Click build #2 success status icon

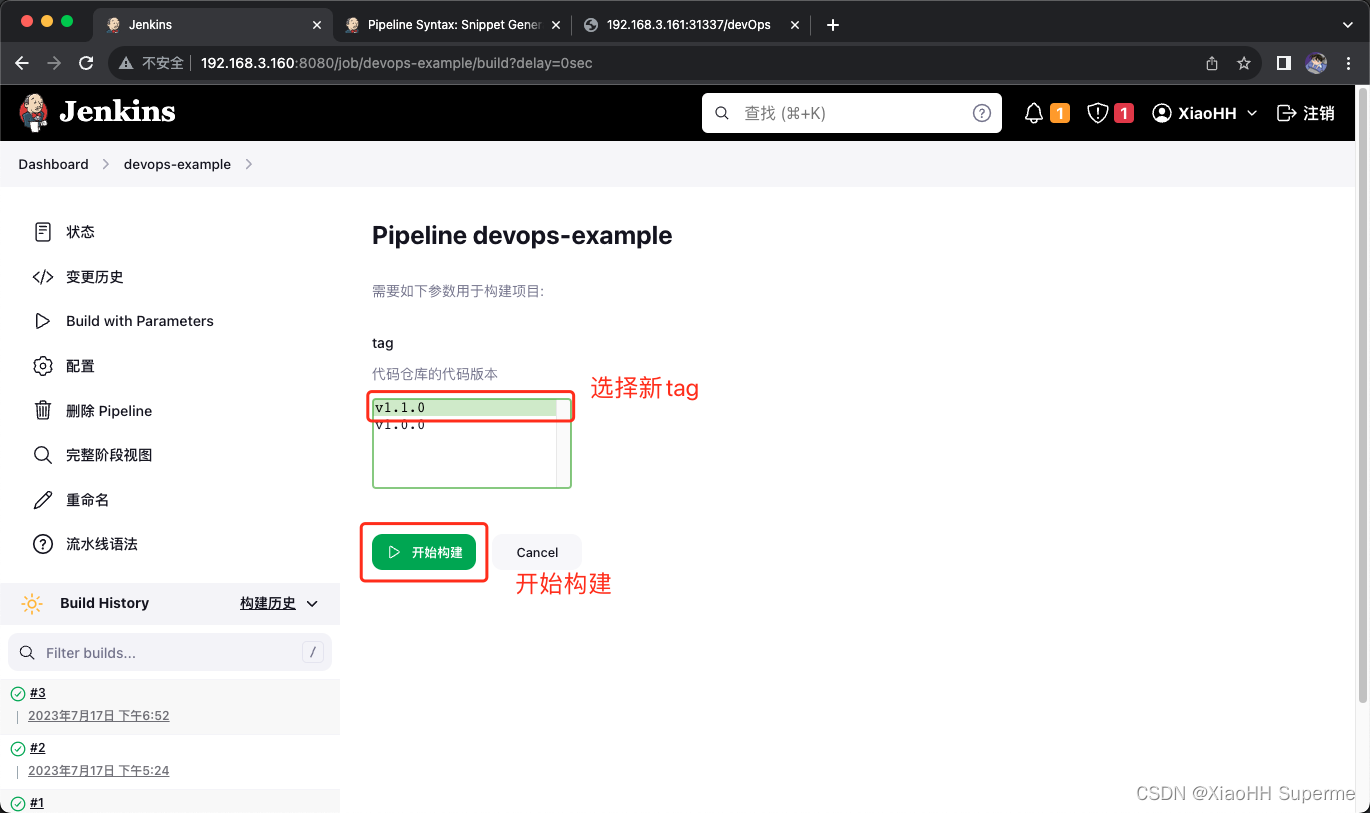pyautogui.click(x=17, y=748)
